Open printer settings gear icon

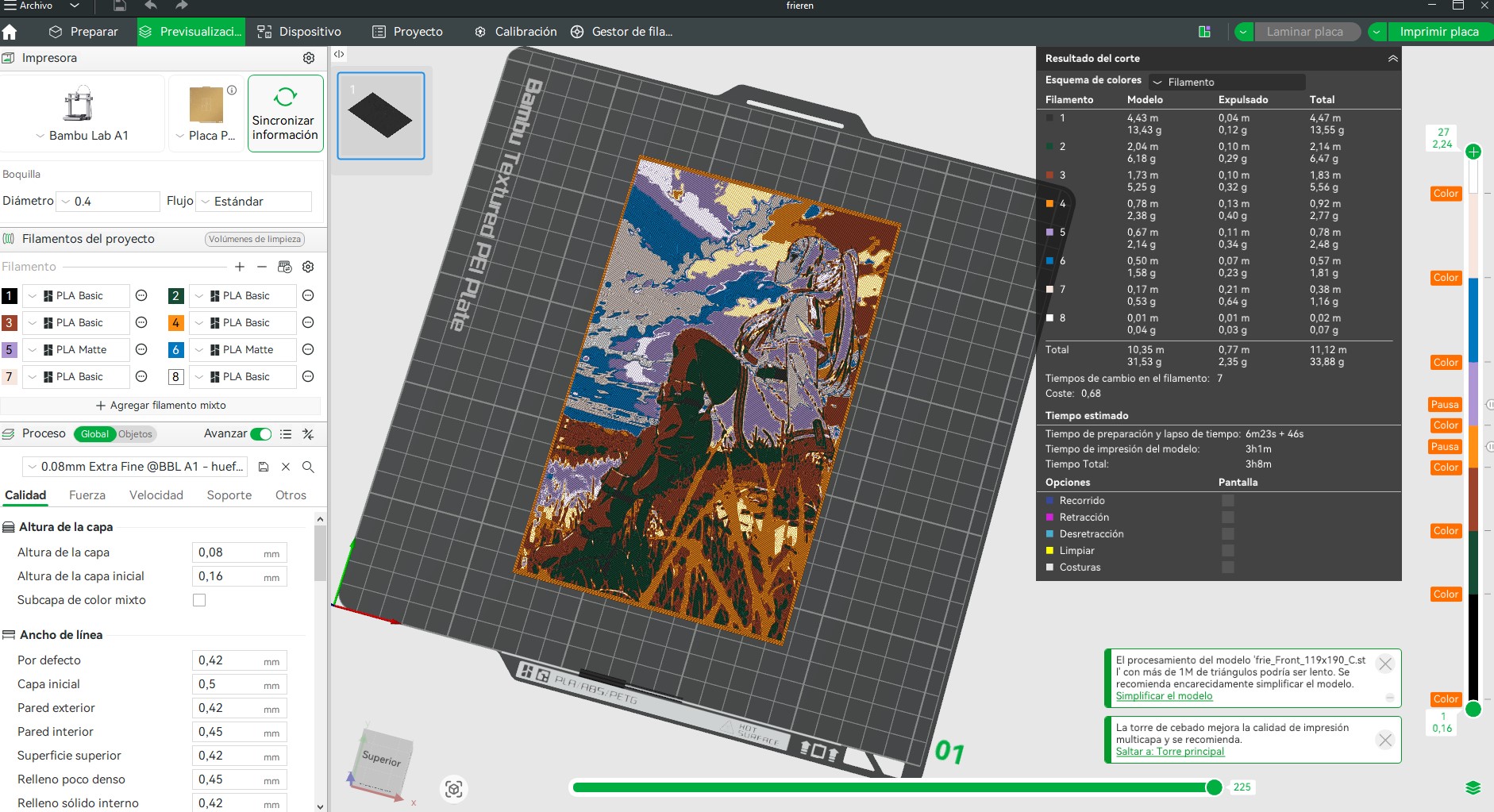309,58
